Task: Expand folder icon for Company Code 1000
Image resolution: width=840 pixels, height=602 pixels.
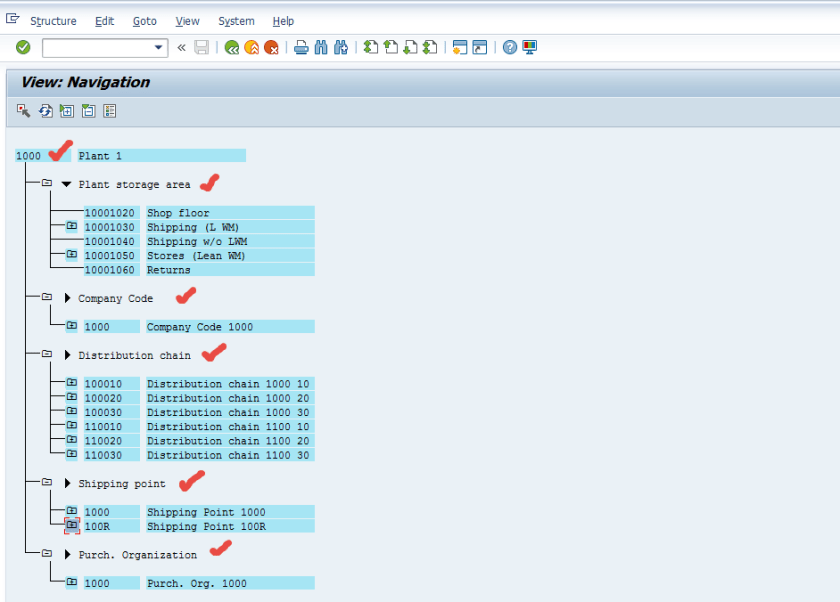Action: 72,325
